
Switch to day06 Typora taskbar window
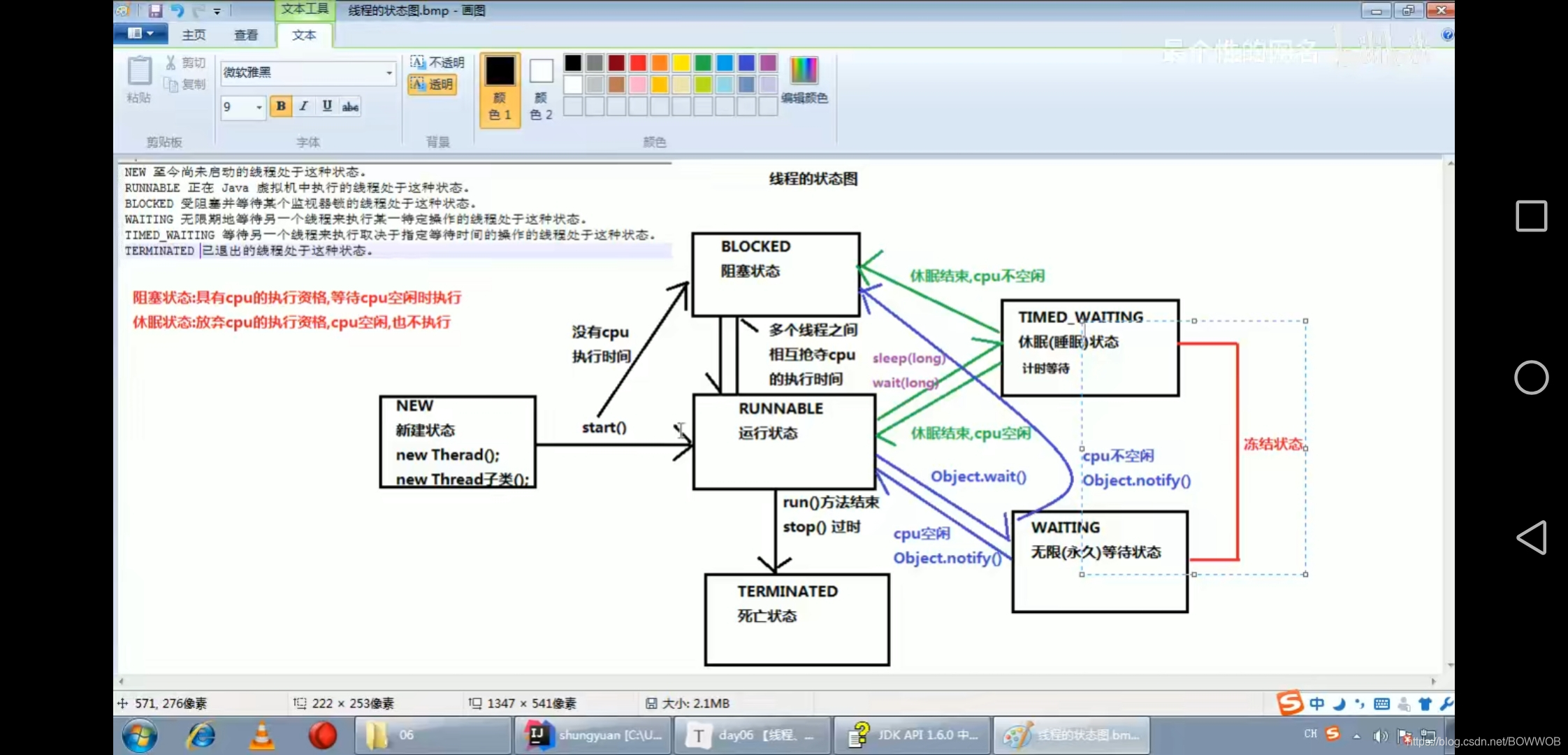pos(752,735)
